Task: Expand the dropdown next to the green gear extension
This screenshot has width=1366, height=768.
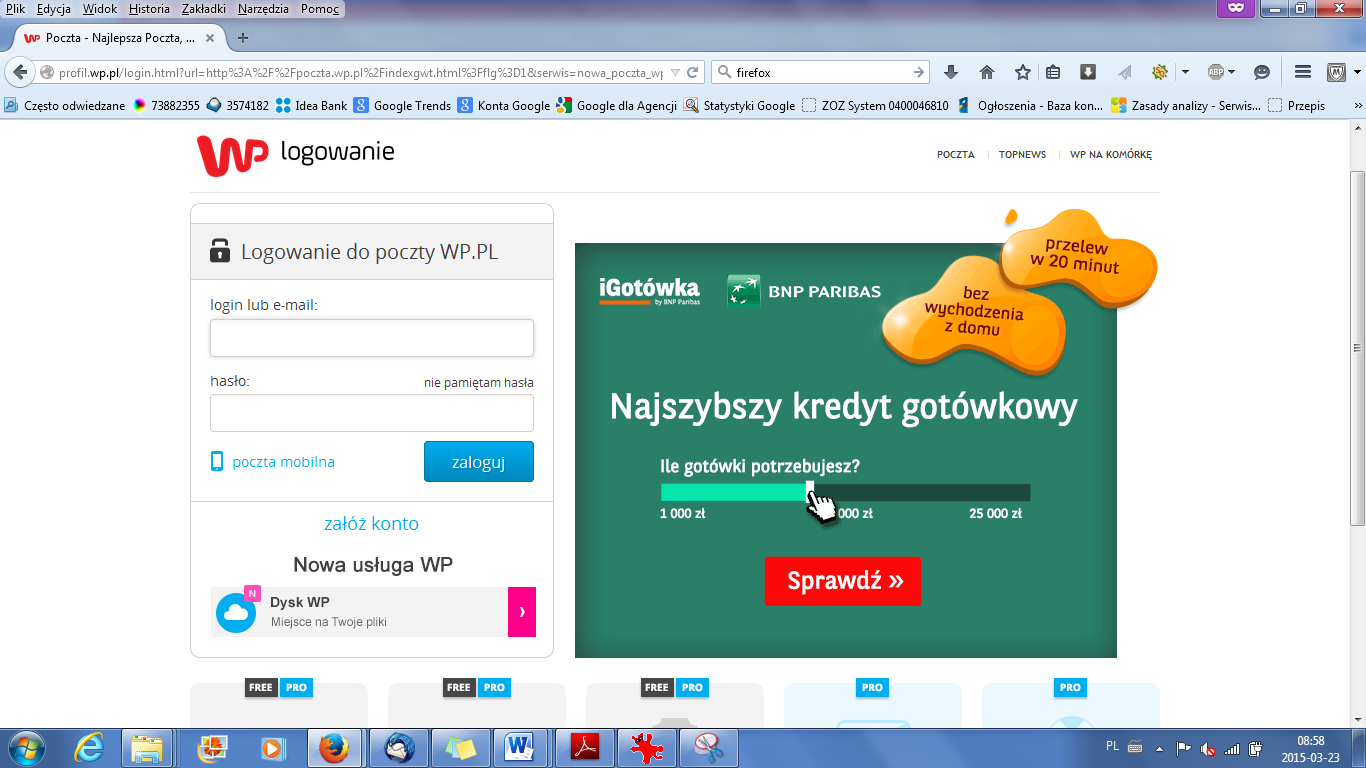Action: 1185,72
